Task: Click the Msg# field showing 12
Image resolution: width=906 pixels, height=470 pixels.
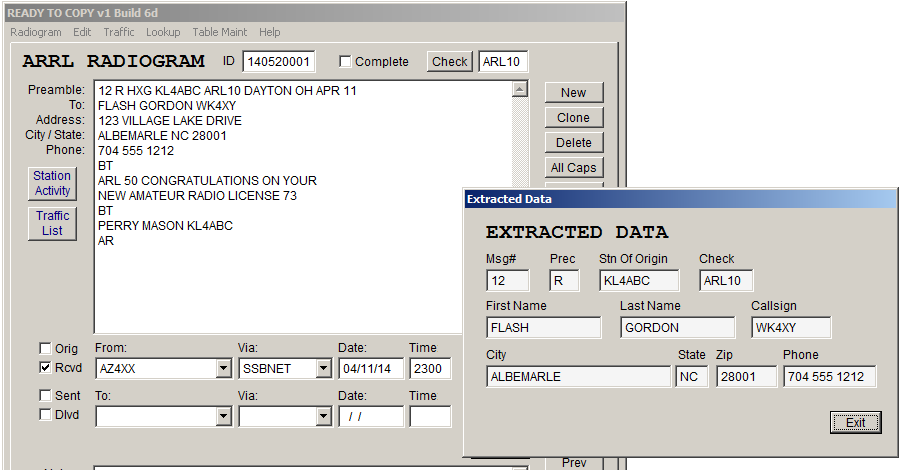Action: click(507, 281)
